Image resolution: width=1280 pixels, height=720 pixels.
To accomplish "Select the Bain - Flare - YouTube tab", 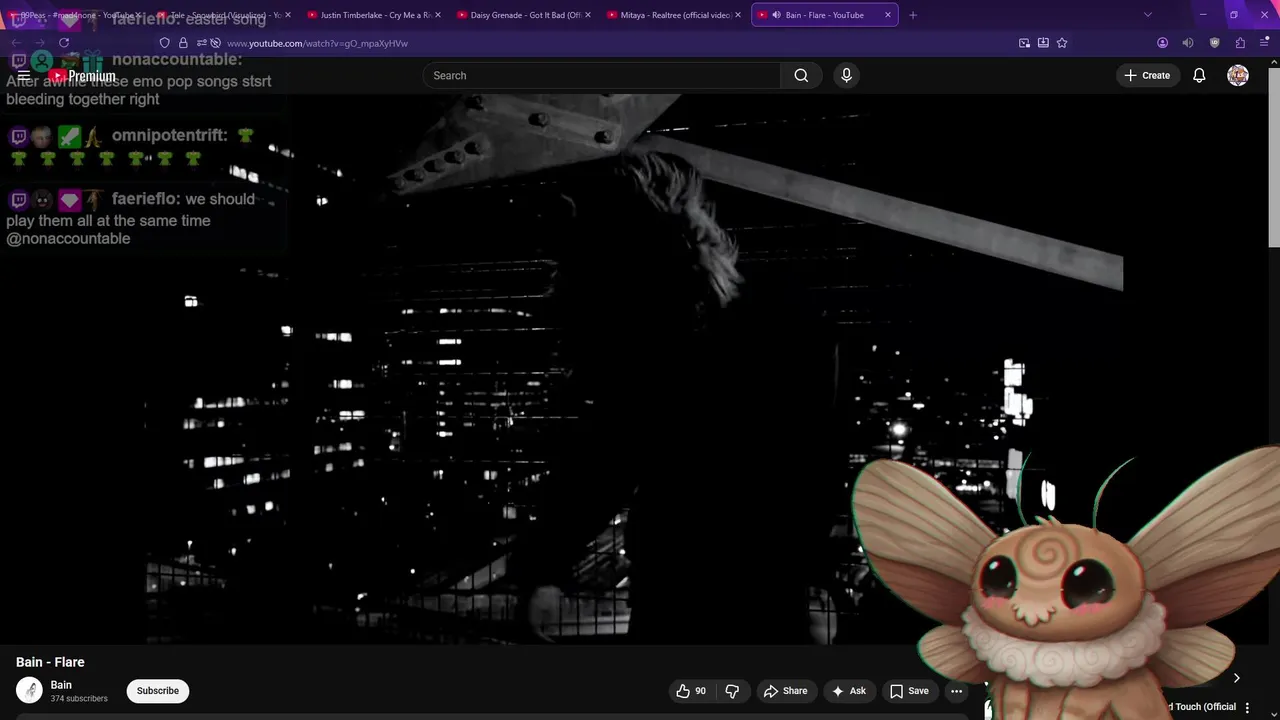I will click(x=825, y=15).
